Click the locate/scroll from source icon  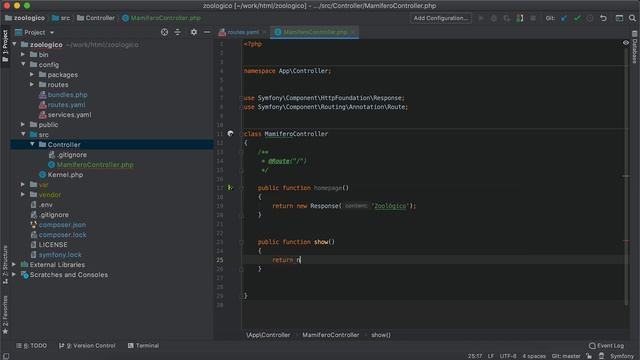[x=164, y=32]
